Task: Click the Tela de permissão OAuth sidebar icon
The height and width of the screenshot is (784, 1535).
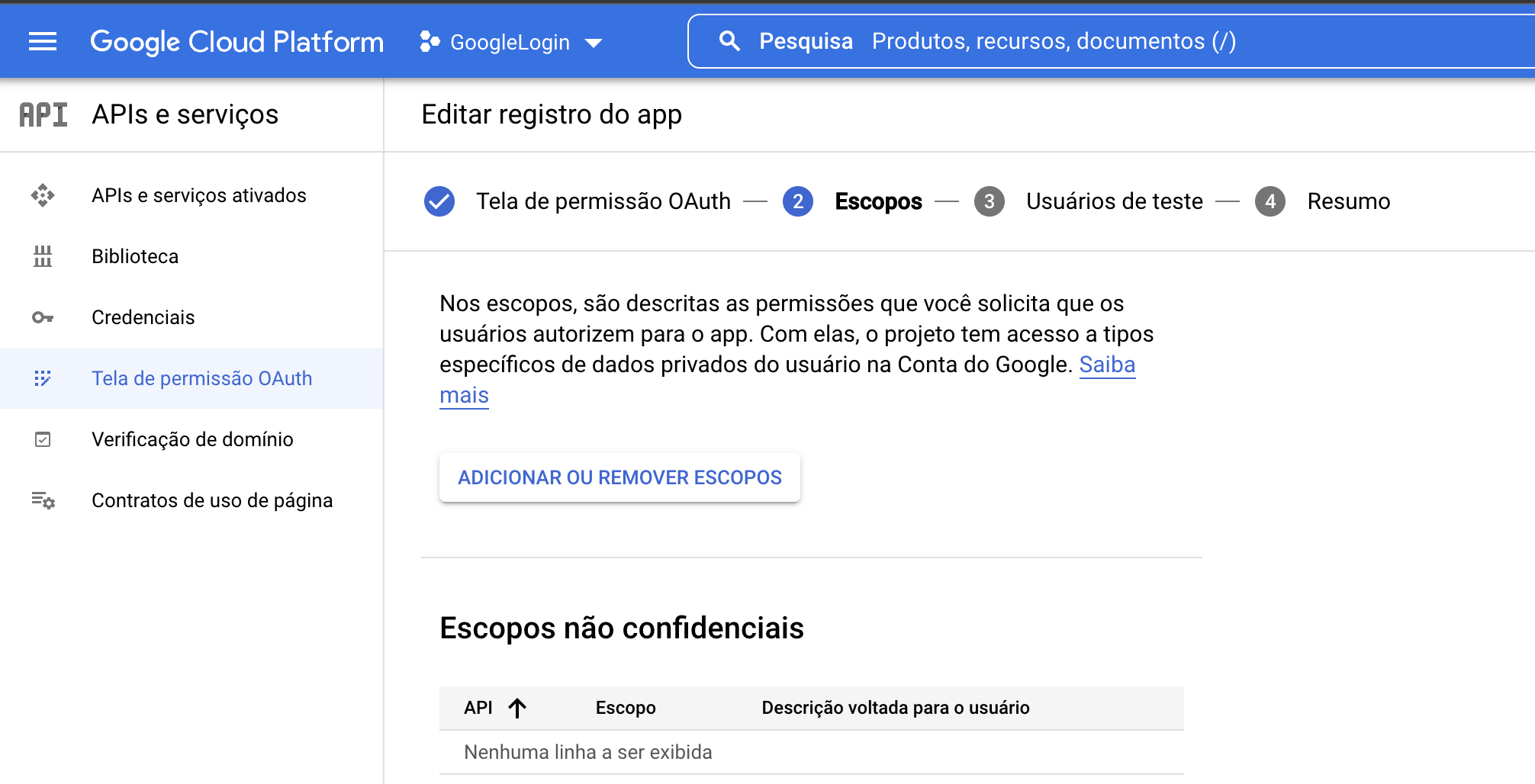Action: click(x=43, y=378)
